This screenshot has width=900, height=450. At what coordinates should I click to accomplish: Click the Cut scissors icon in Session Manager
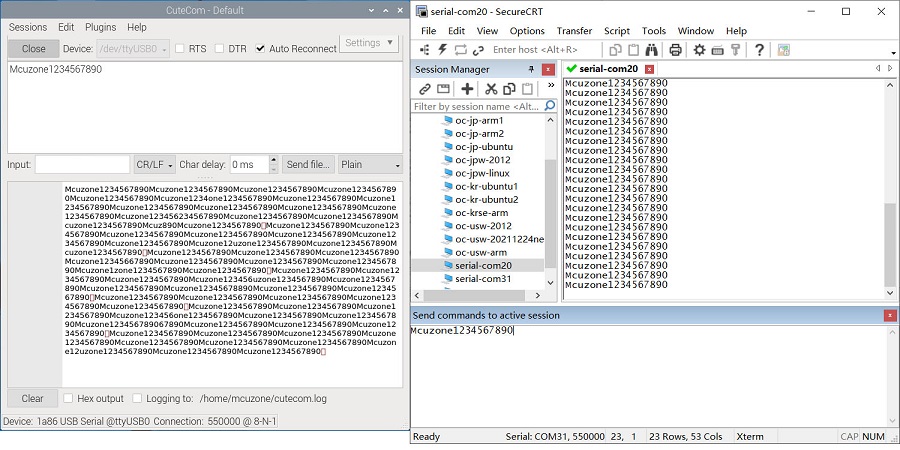coord(491,88)
